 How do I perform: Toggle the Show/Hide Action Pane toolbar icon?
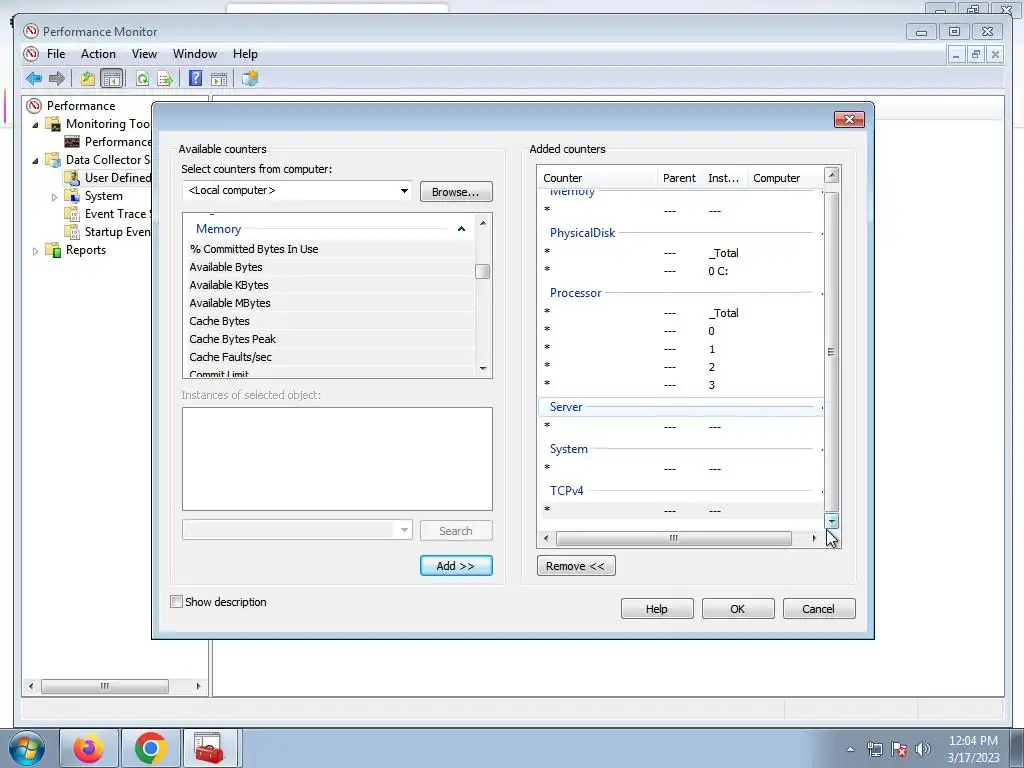pos(219,79)
